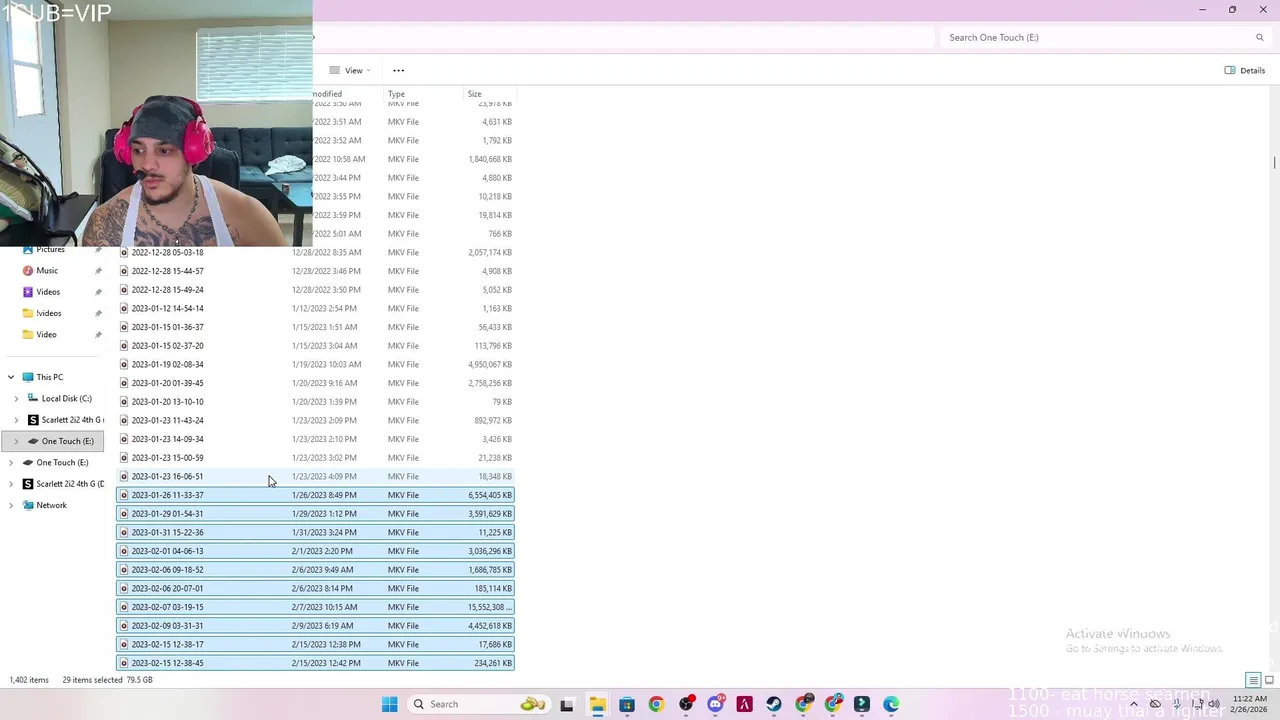Click the Music folder icon in sidebar
The image size is (1280, 720).
tap(28, 271)
